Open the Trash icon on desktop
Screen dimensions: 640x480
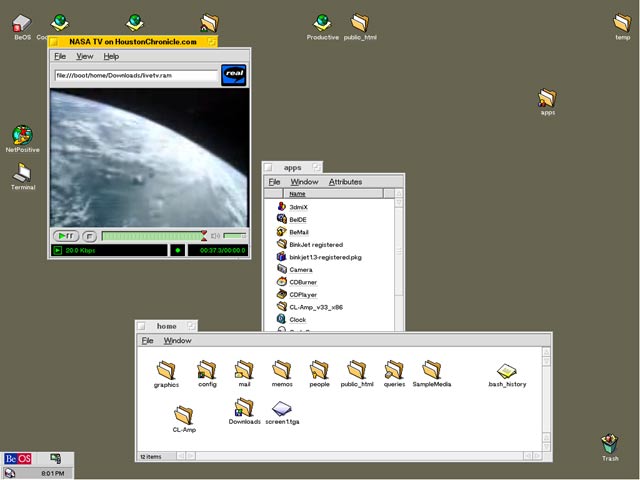610,443
